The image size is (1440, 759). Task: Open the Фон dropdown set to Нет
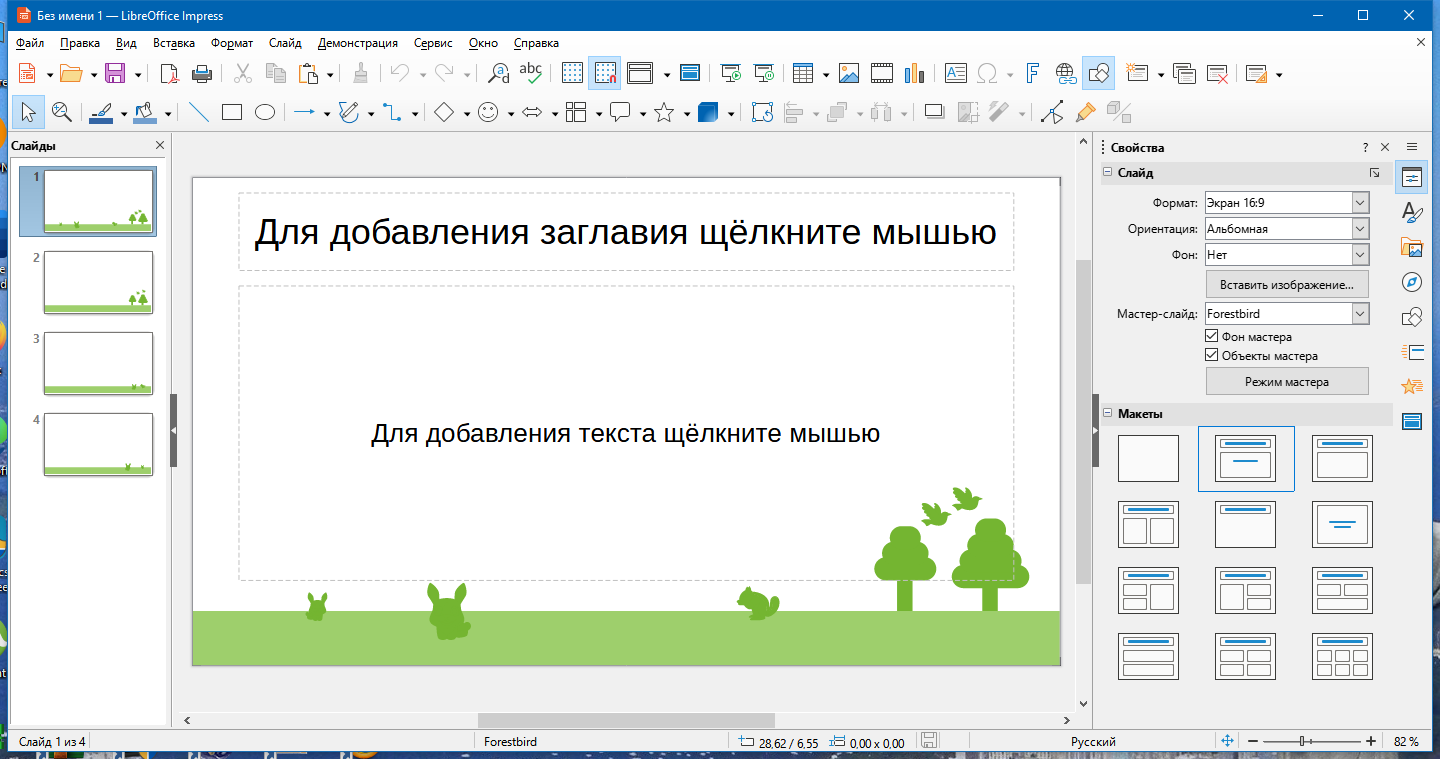point(1286,254)
